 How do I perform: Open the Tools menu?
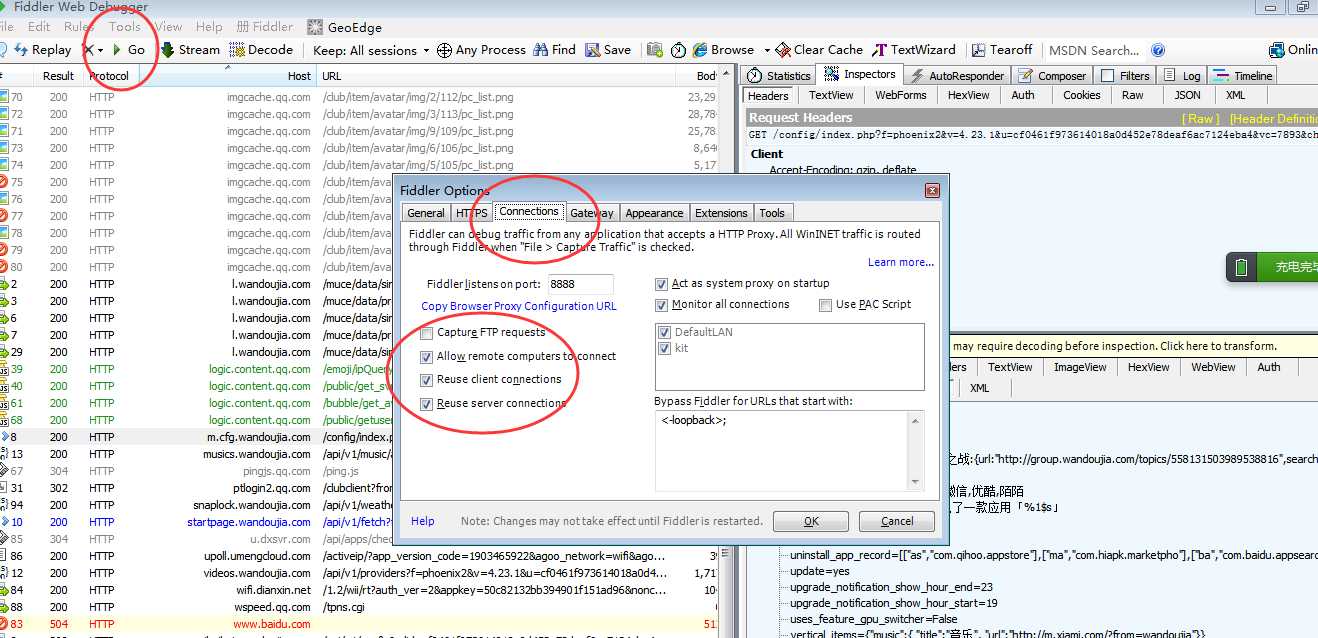click(125, 27)
